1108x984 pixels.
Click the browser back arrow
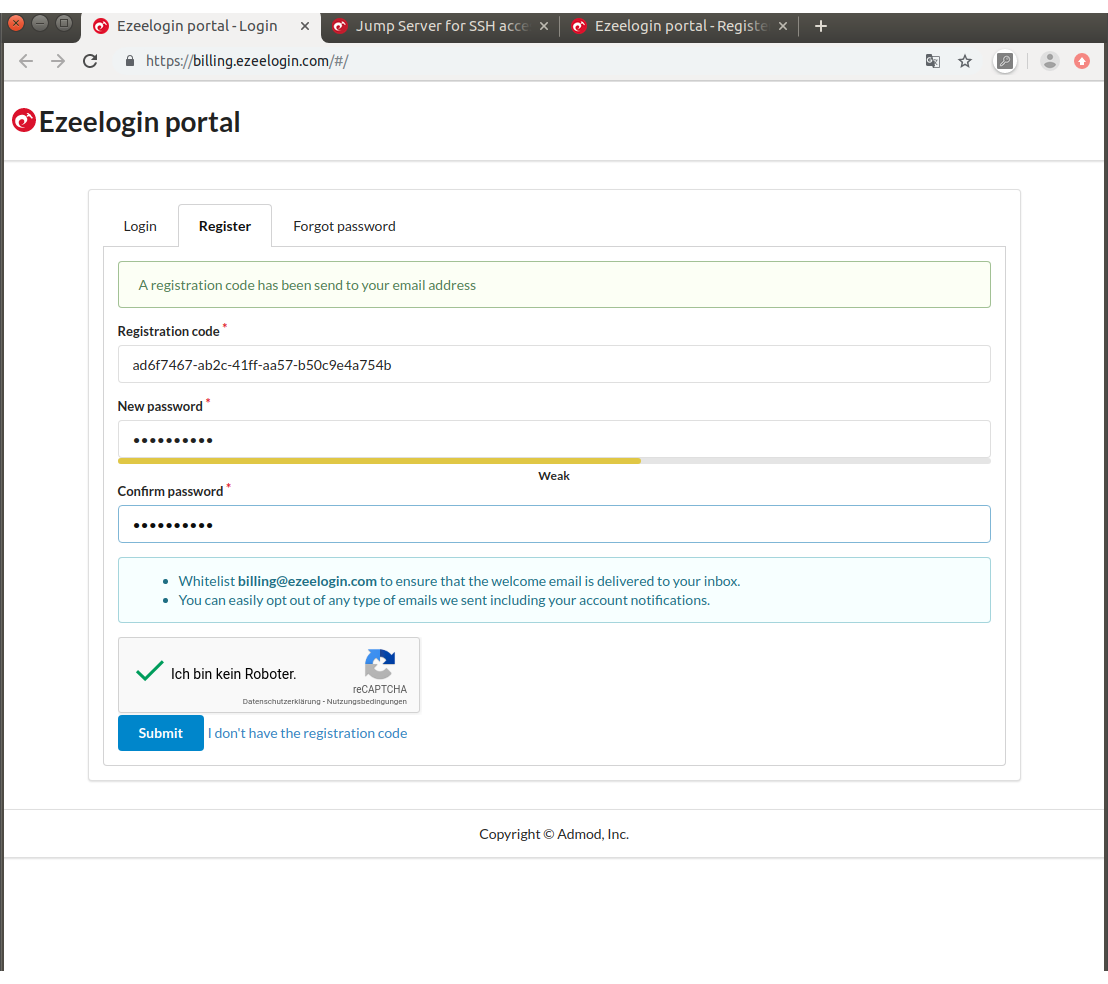[x=26, y=61]
